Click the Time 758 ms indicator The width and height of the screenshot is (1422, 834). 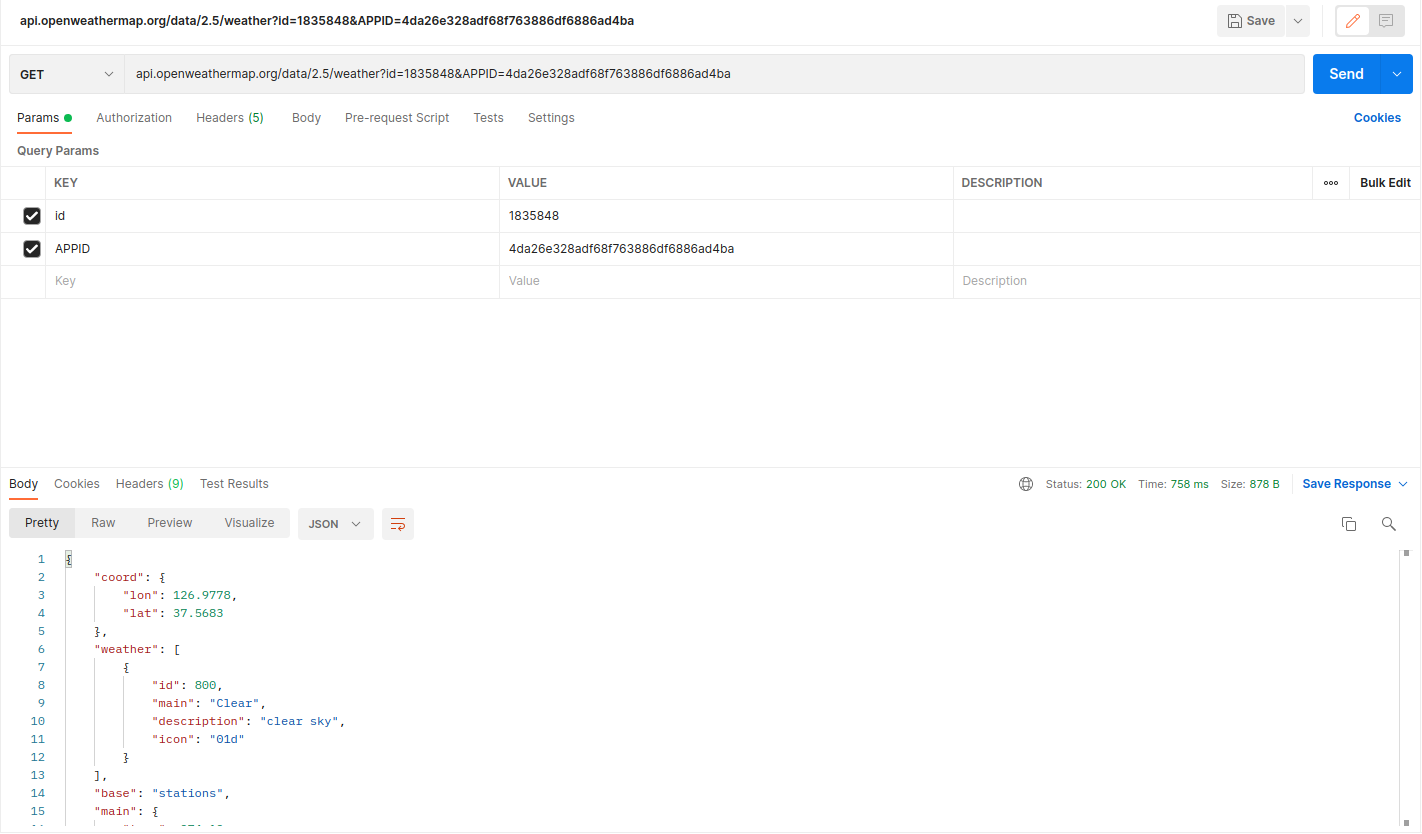pos(1173,484)
